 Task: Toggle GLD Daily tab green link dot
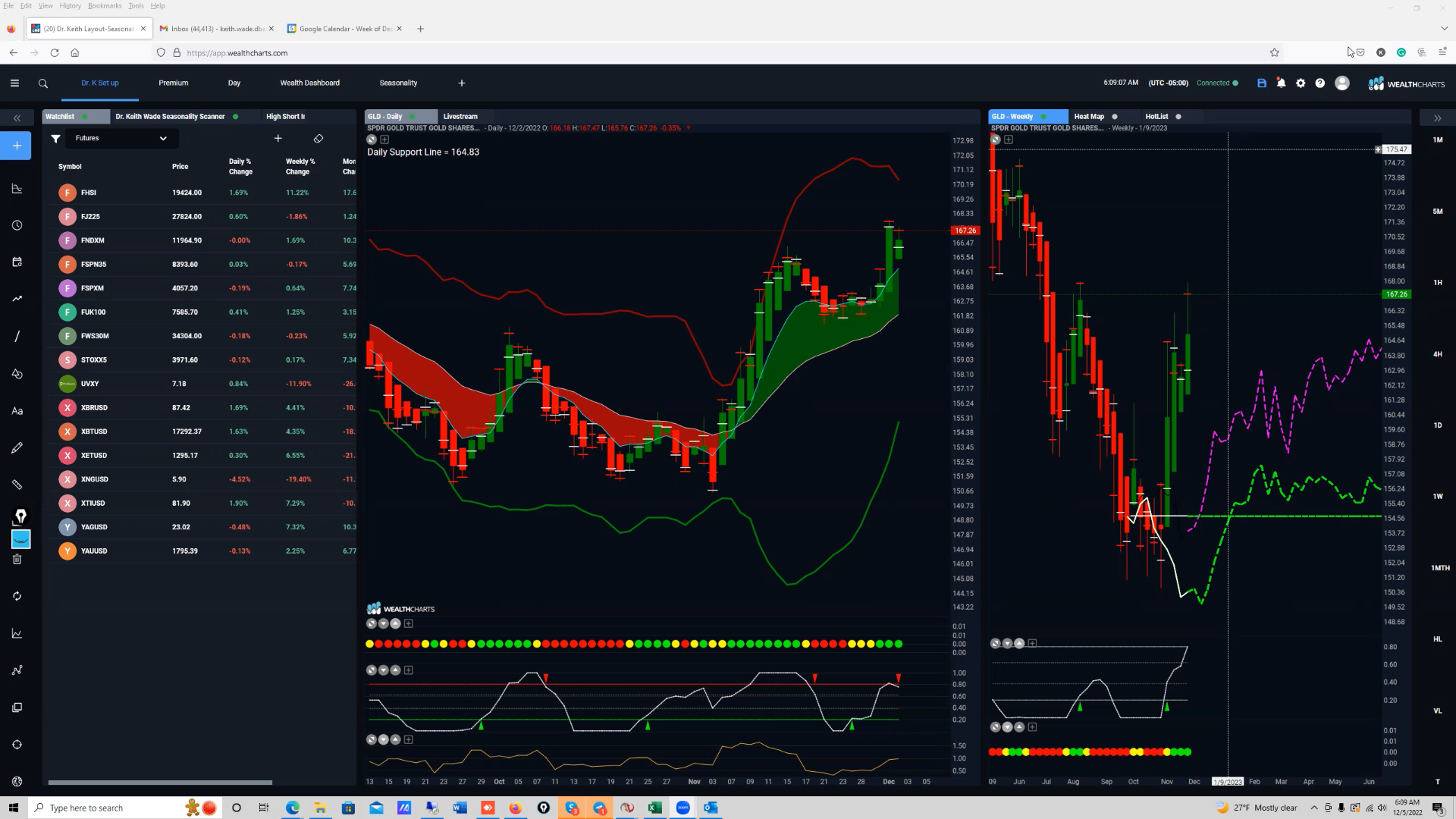413,117
